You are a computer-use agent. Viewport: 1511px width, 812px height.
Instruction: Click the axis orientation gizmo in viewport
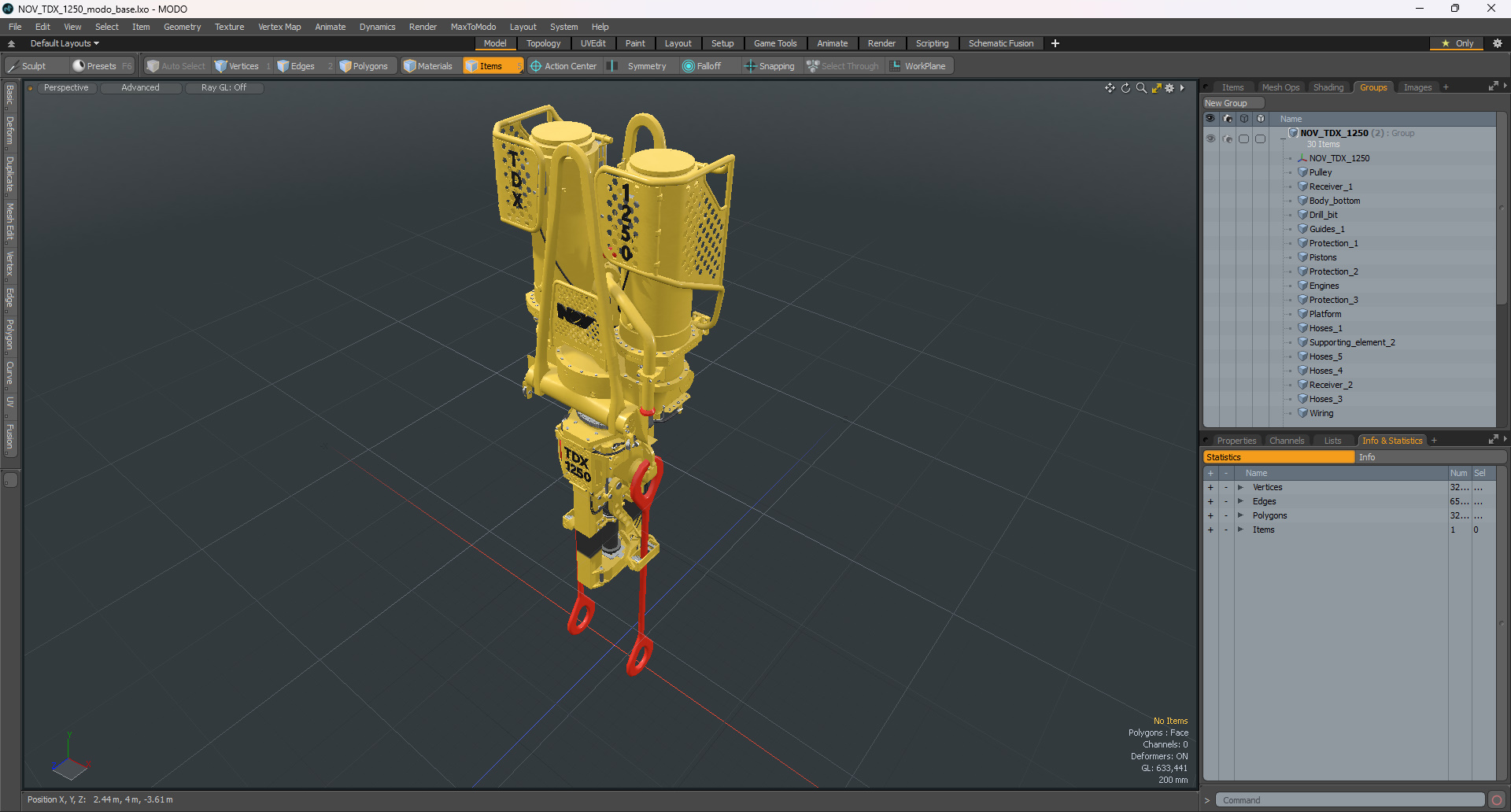[x=70, y=757]
